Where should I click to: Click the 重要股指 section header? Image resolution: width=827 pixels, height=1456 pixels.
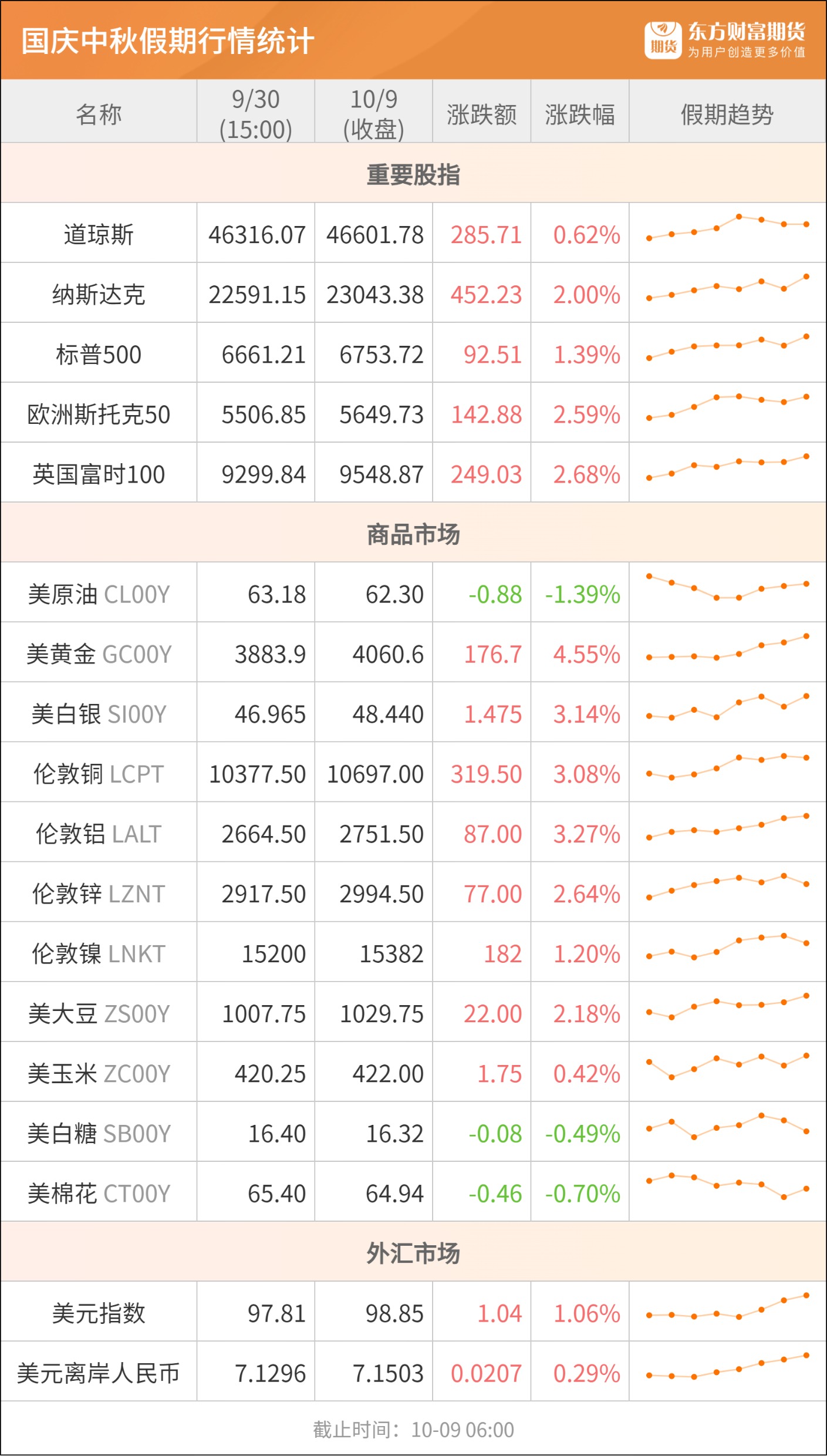[413, 174]
